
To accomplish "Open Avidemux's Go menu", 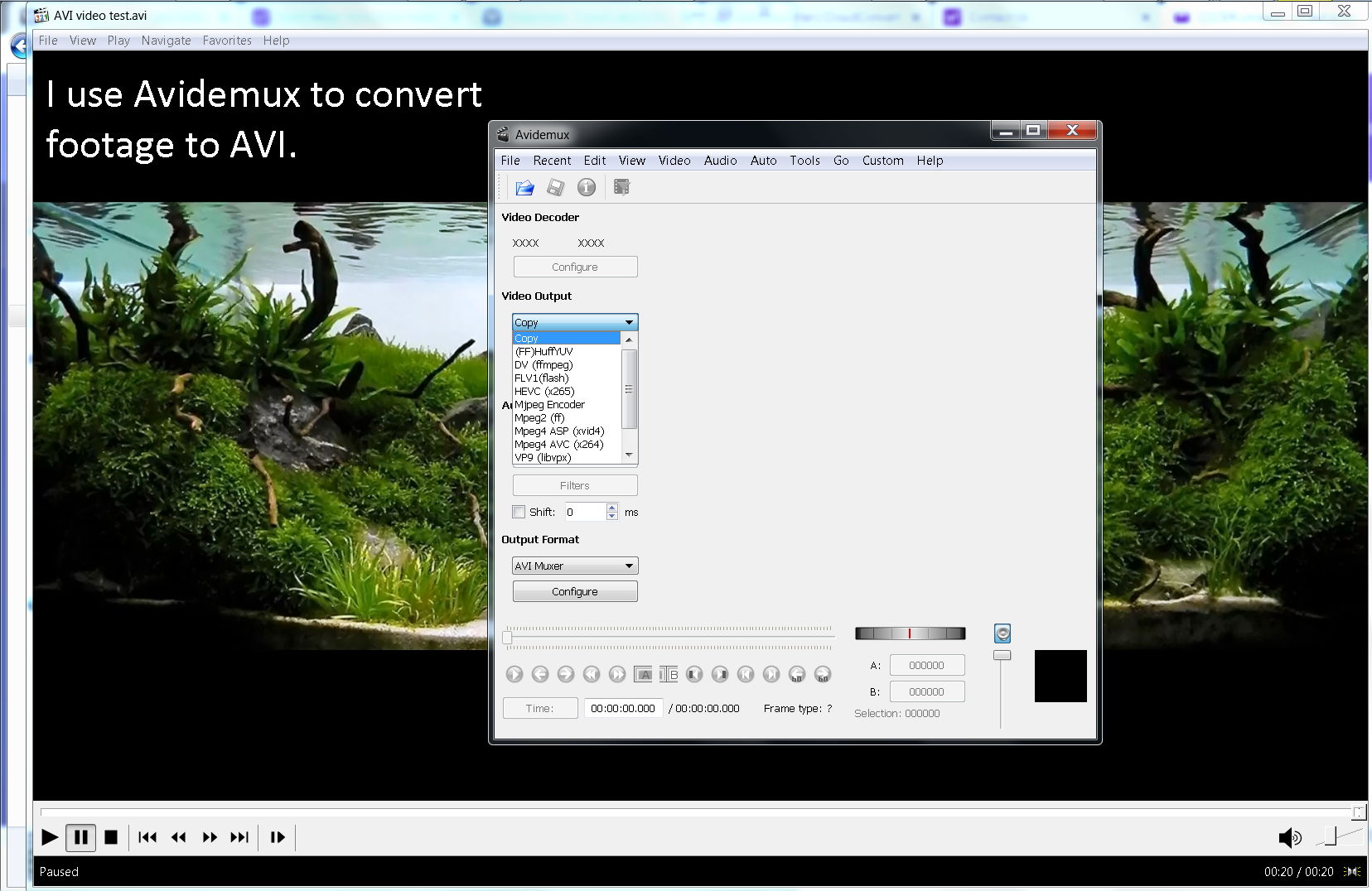I will pos(841,161).
